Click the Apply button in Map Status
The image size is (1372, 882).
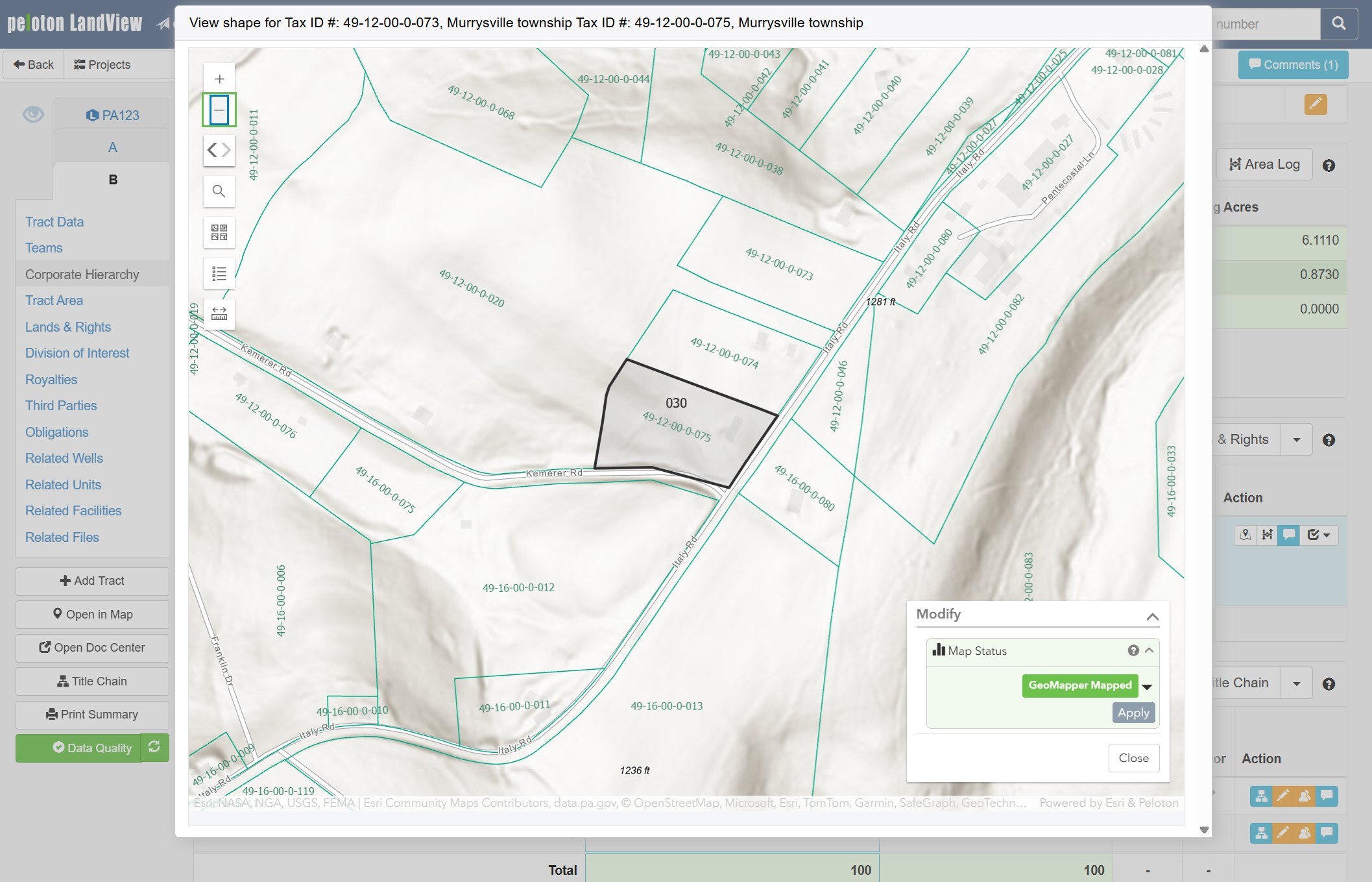pyautogui.click(x=1133, y=712)
